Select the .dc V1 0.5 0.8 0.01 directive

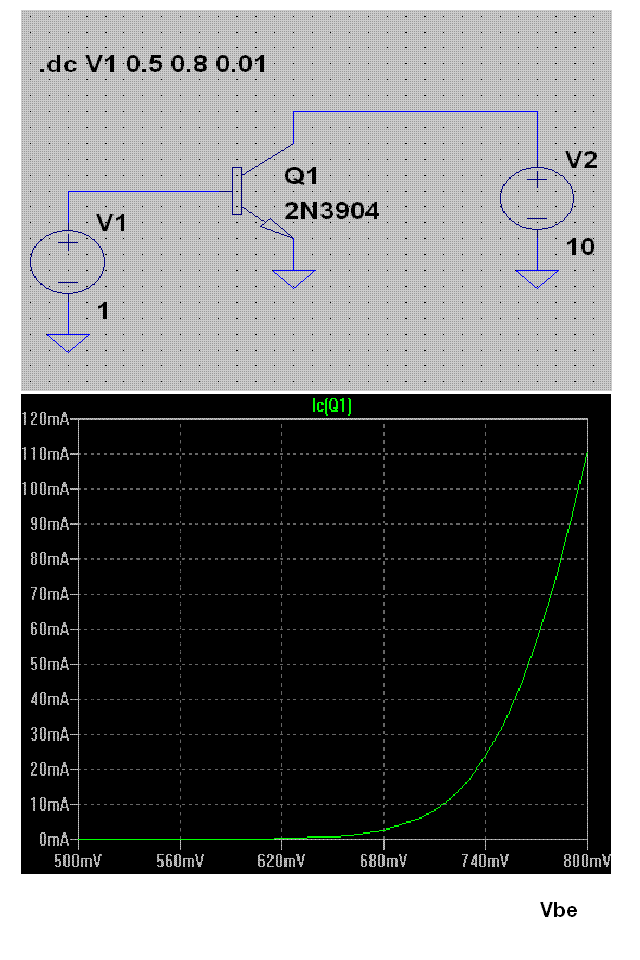click(152, 64)
